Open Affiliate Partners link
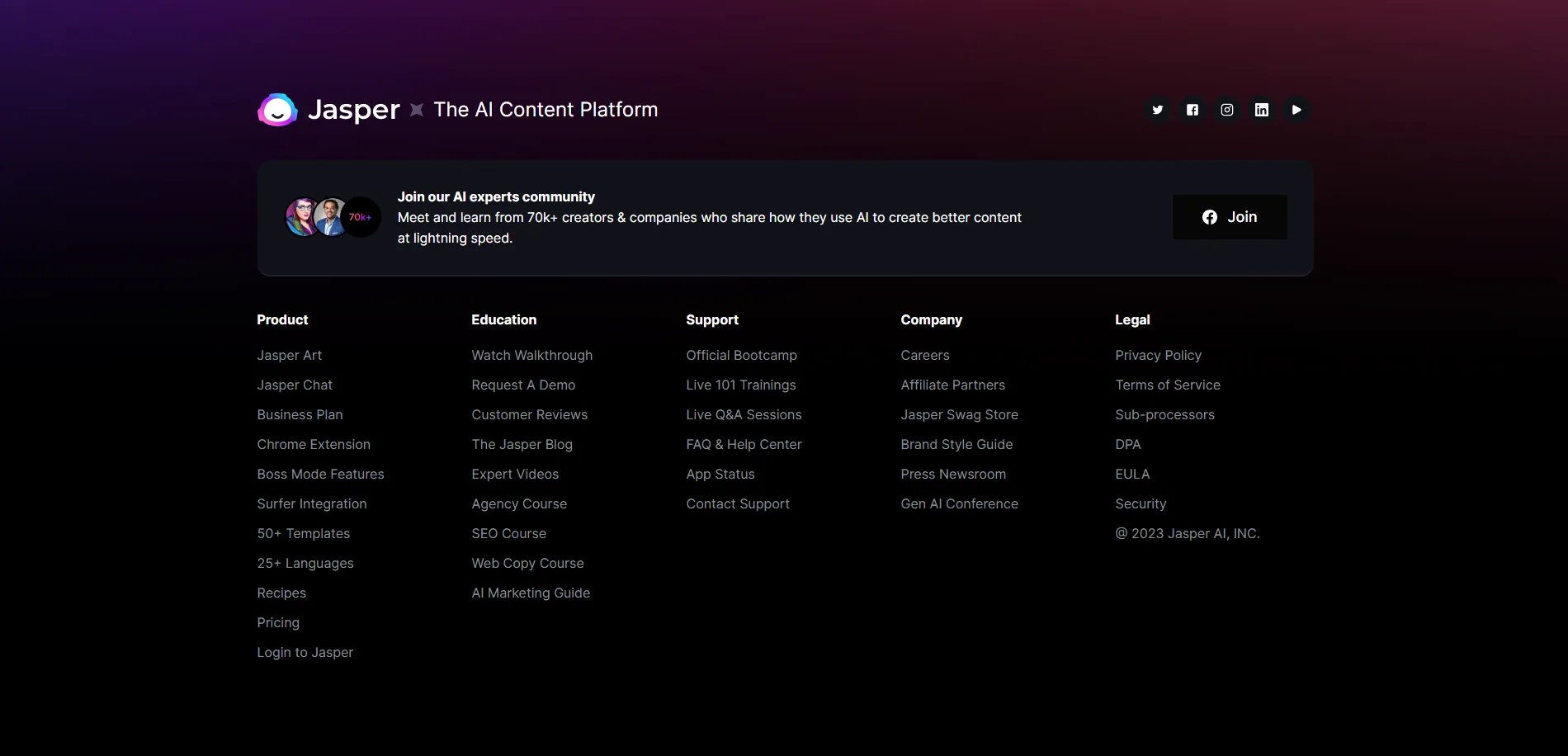Viewport: 1568px width, 756px height. coord(953,385)
